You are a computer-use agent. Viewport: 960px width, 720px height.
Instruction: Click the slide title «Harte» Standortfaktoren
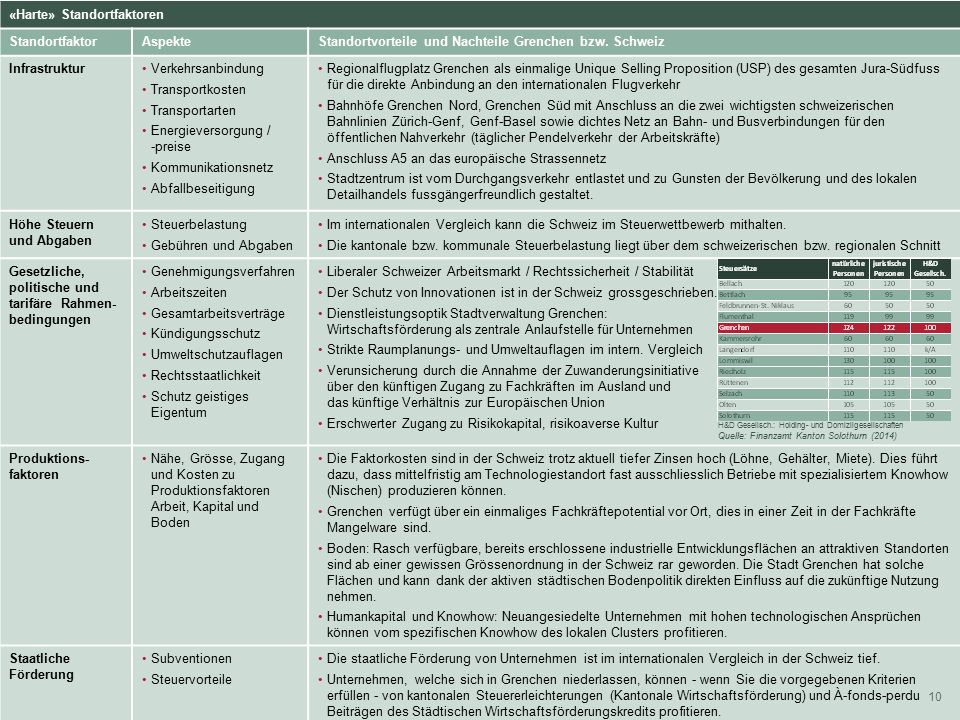coord(86,14)
